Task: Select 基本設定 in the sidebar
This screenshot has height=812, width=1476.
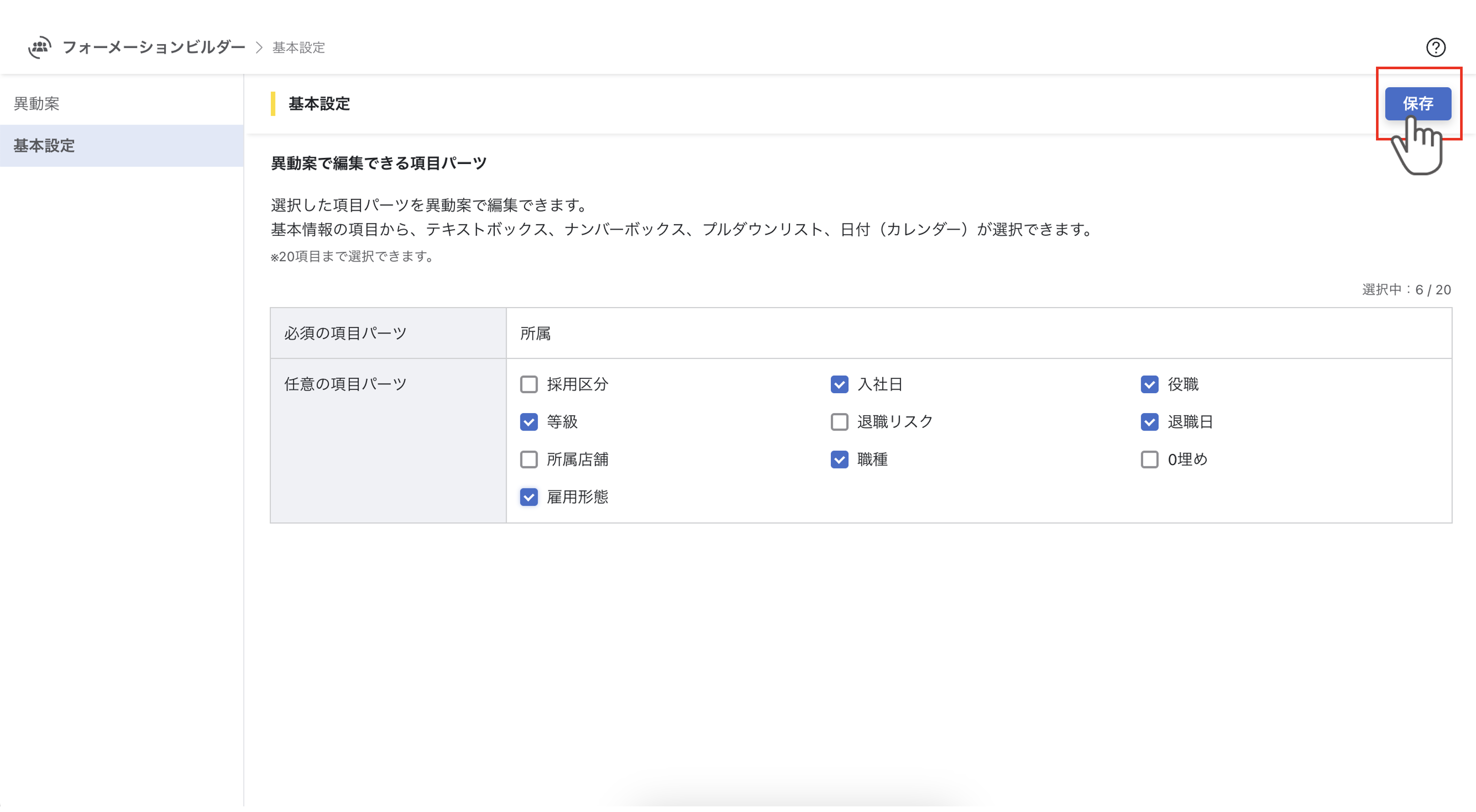Action: pyautogui.click(x=44, y=146)
